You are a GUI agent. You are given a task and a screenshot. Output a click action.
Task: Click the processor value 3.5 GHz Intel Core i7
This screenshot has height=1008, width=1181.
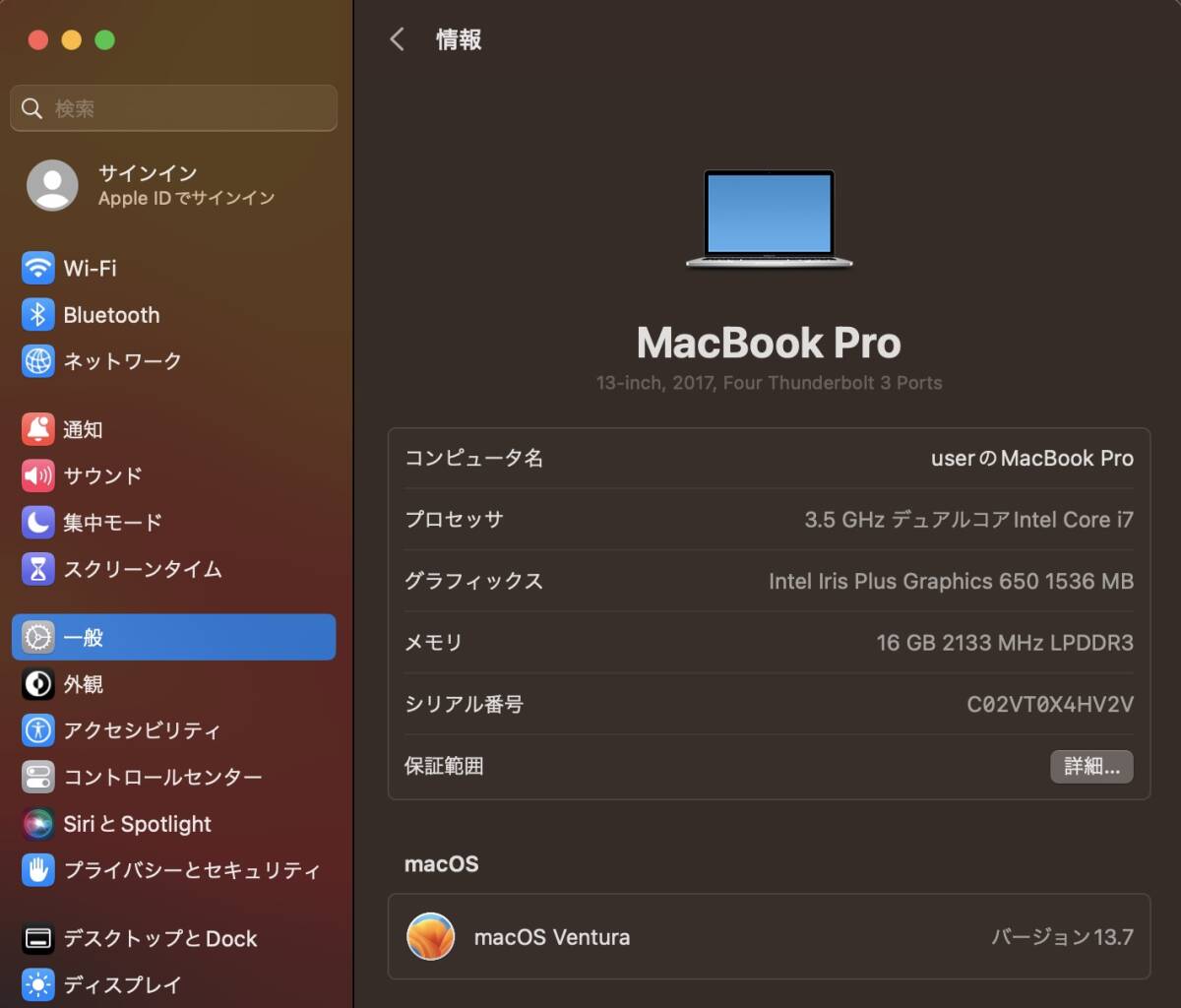[x=968, y=520]
